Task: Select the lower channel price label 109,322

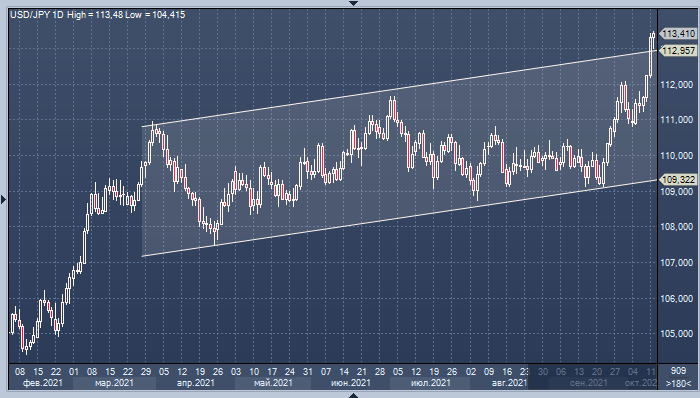Action: (678, 179)
